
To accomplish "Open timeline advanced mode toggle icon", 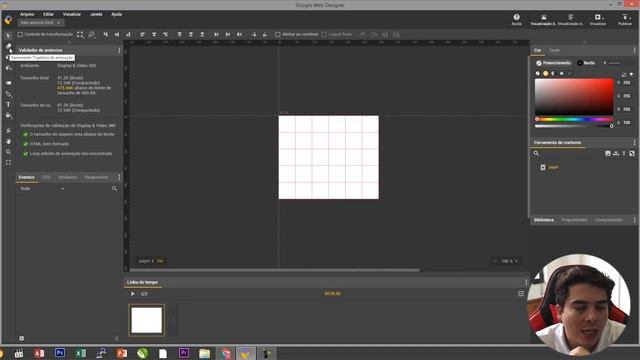I will point(521,293).
